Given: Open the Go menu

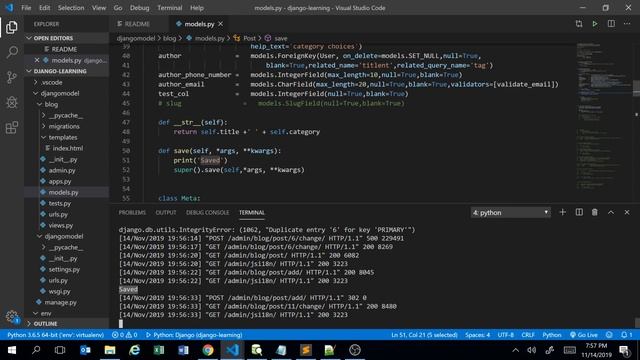Looking at the screenshot, I should pos(118,8).
